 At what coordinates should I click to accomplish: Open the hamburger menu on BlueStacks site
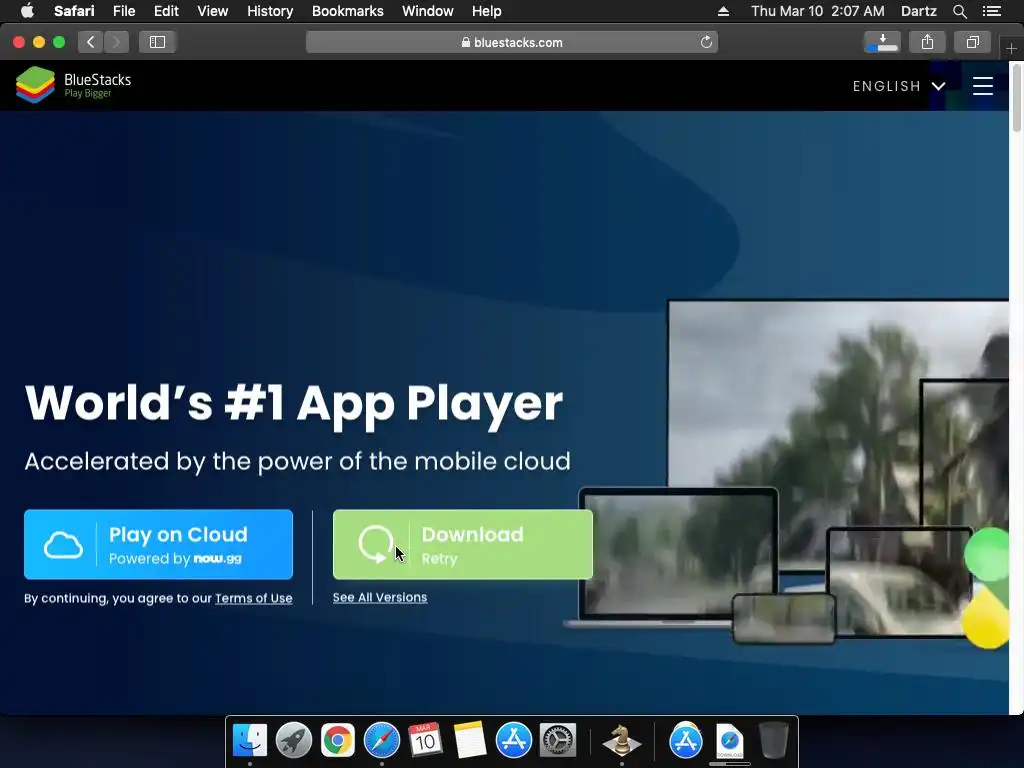point(982,86)
